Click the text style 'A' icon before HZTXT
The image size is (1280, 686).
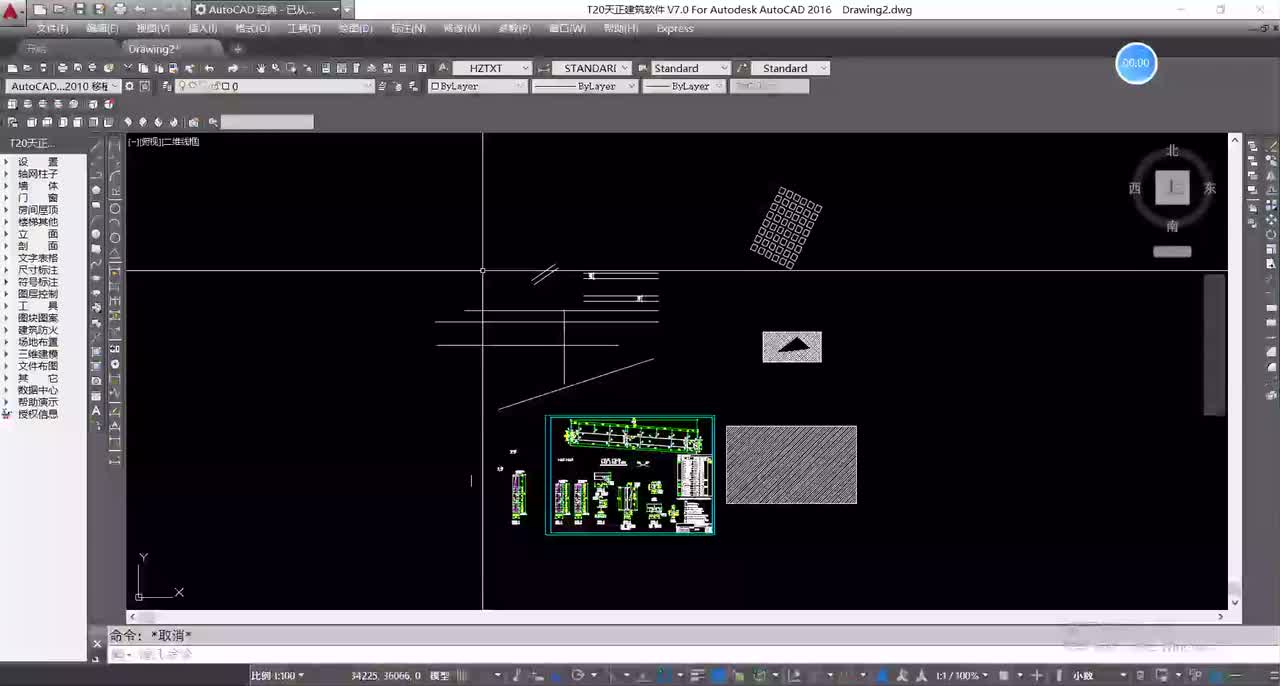pos(445,68)
